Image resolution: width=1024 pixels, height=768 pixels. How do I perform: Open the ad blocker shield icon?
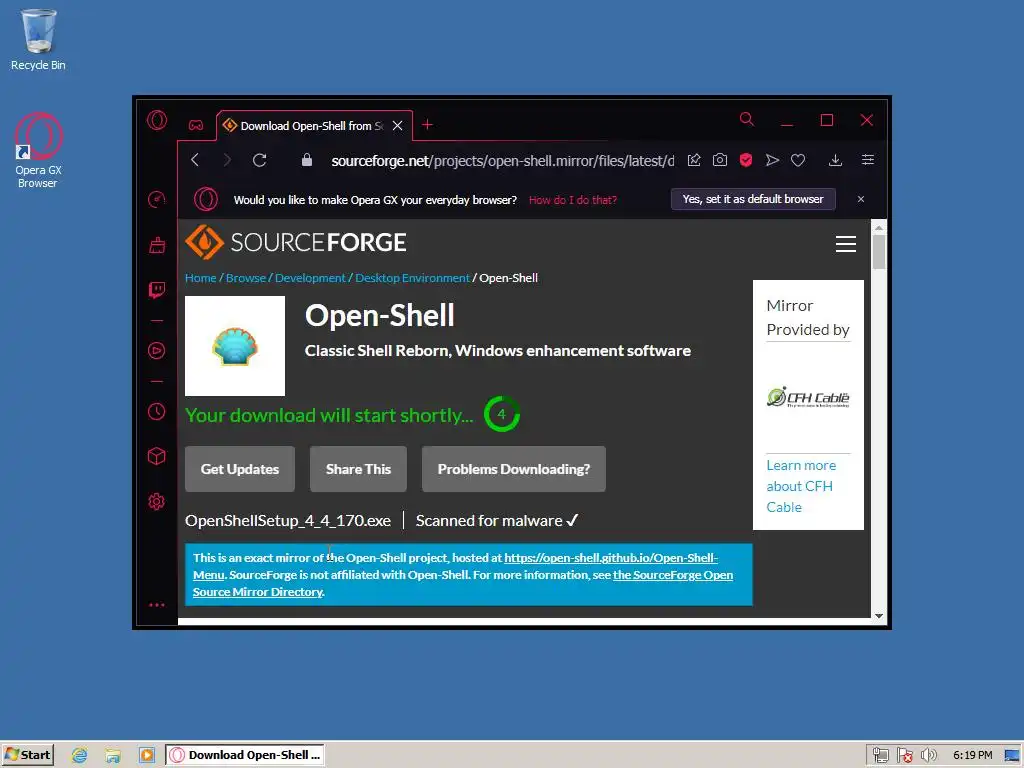pos(746,160)
